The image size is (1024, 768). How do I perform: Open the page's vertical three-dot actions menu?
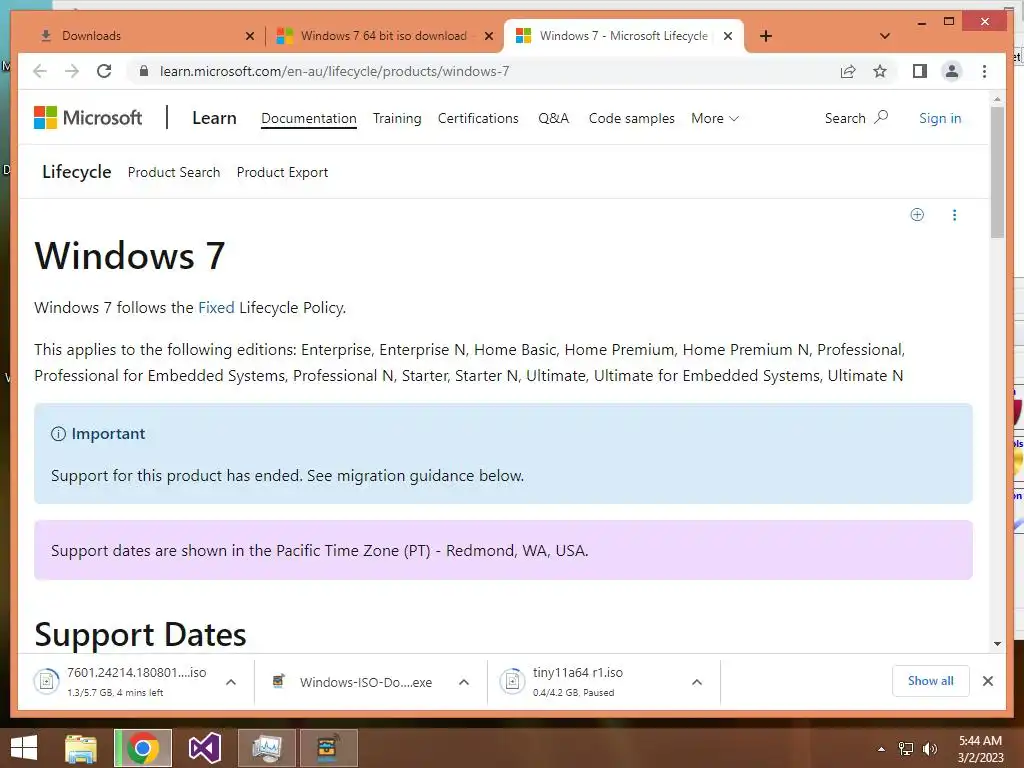pyautogui.click(x=954, y=215)
